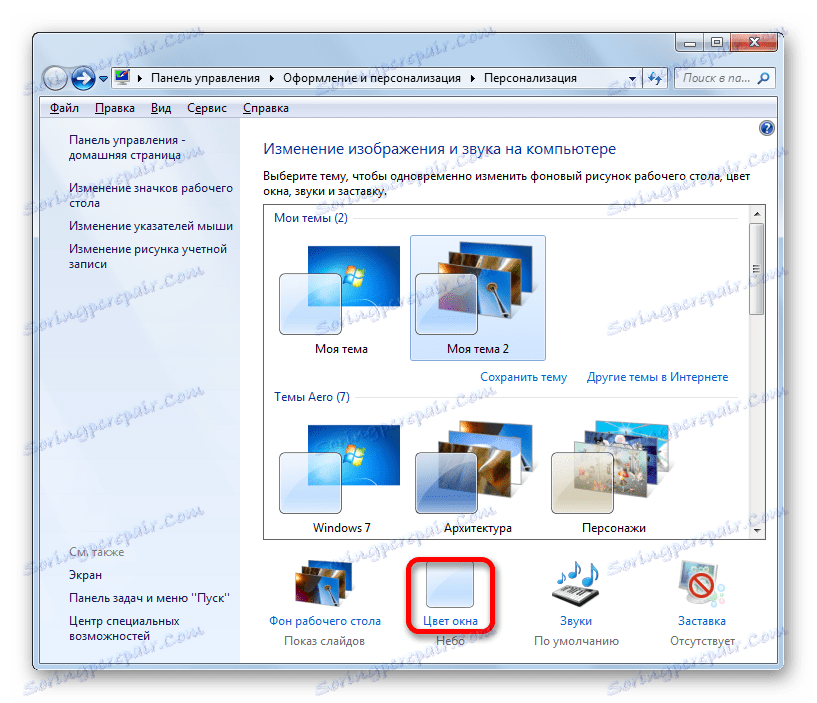
Task: Open the Файл menu
Action: tap(64, 108)
